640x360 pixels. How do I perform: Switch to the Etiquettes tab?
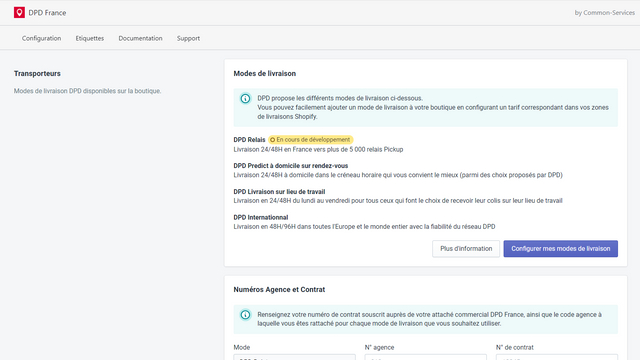click(x=90, y=38)
